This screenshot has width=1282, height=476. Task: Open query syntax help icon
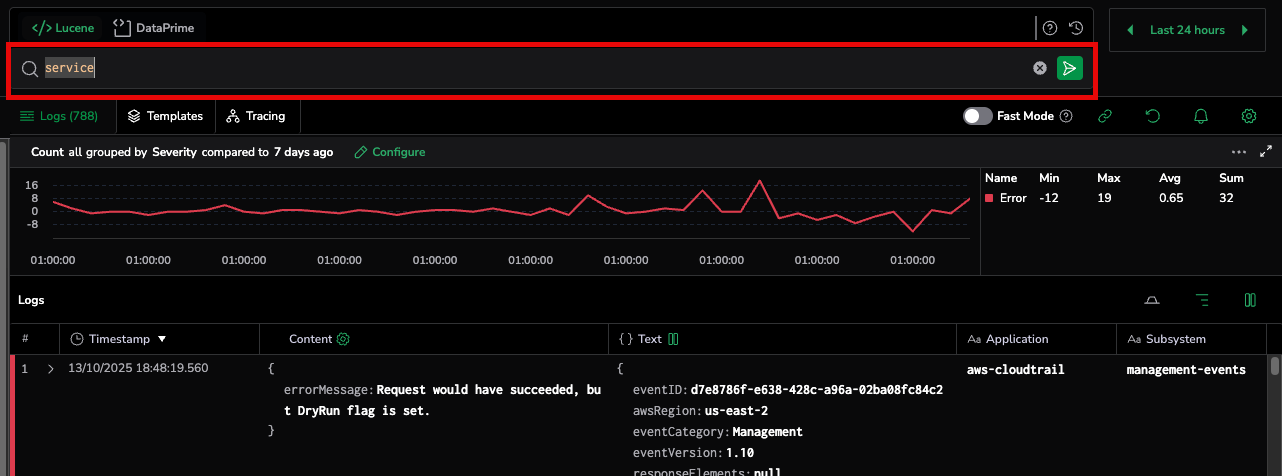coord(1050,29)
